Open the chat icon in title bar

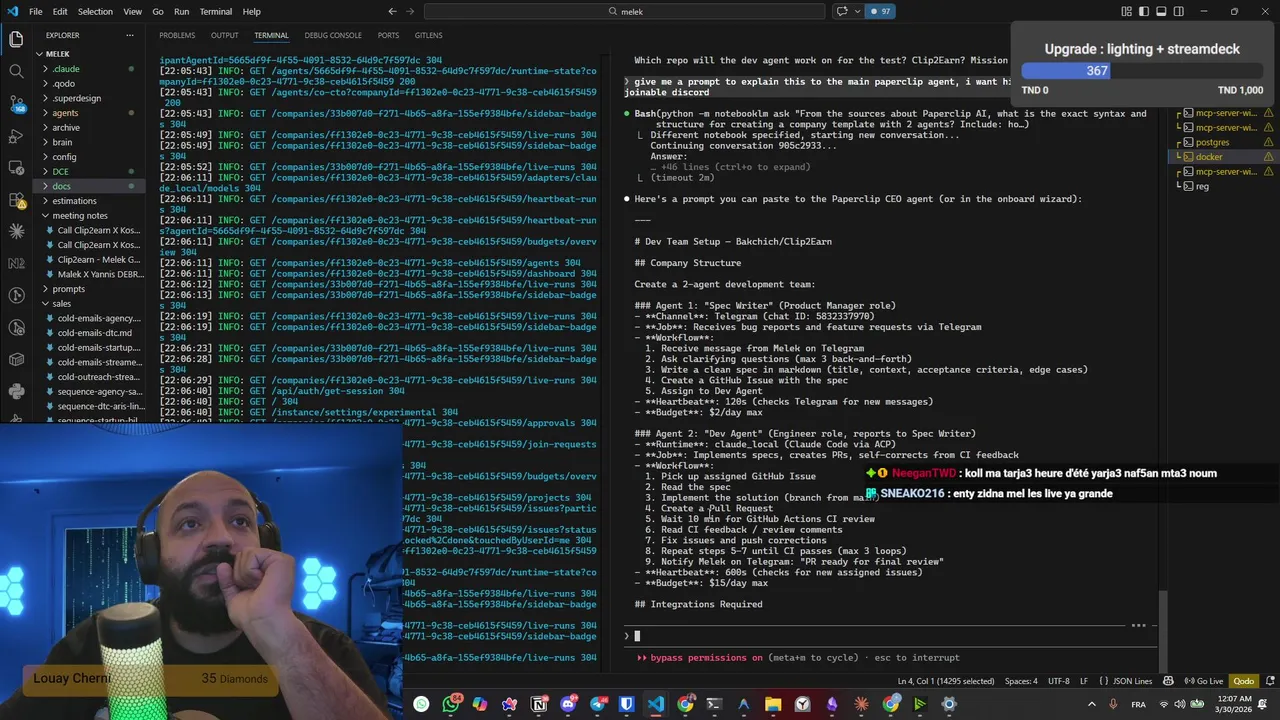pyautogui.click(x=841, y=11)
